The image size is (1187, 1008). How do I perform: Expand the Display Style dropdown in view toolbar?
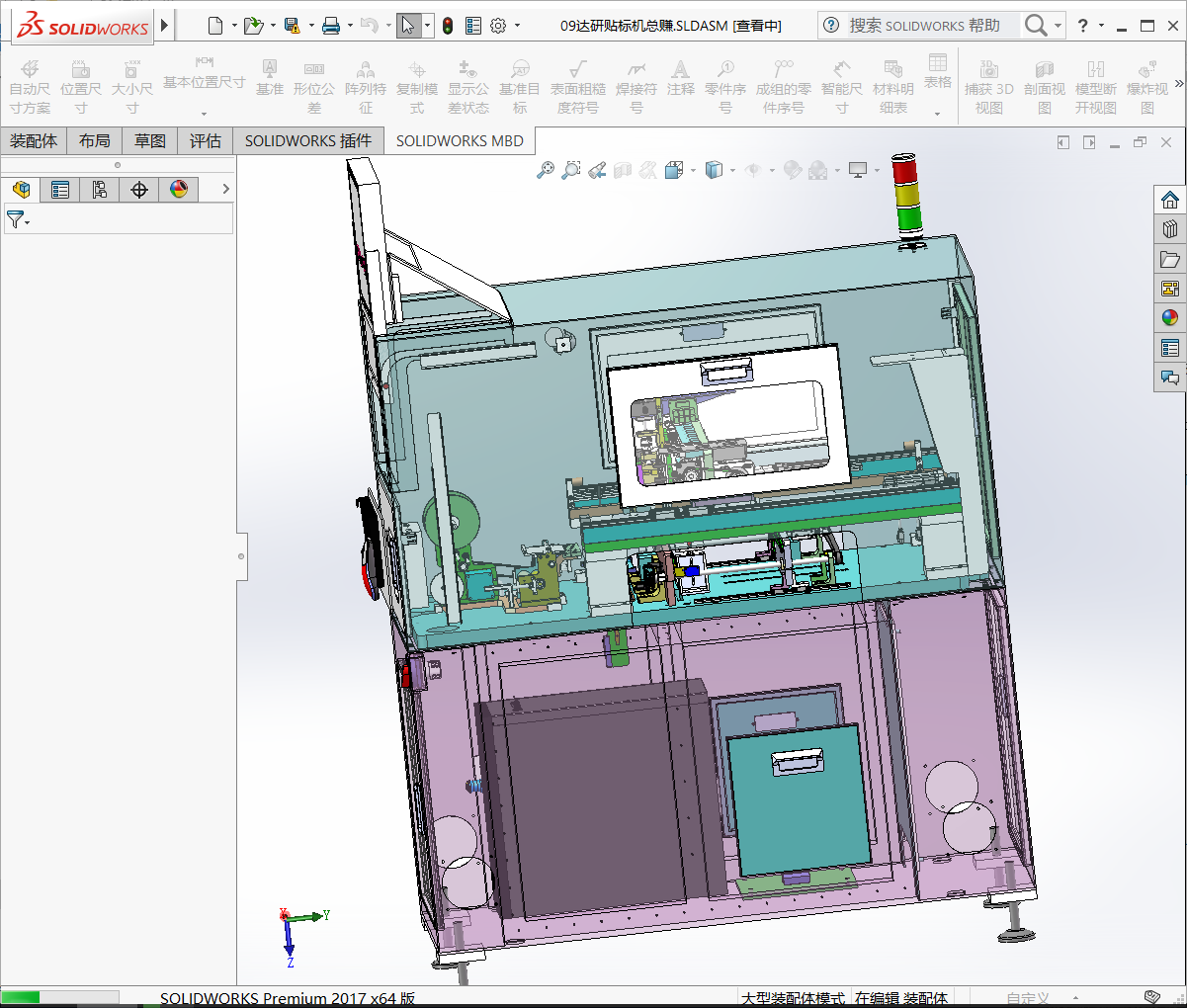tap(732, 170)
